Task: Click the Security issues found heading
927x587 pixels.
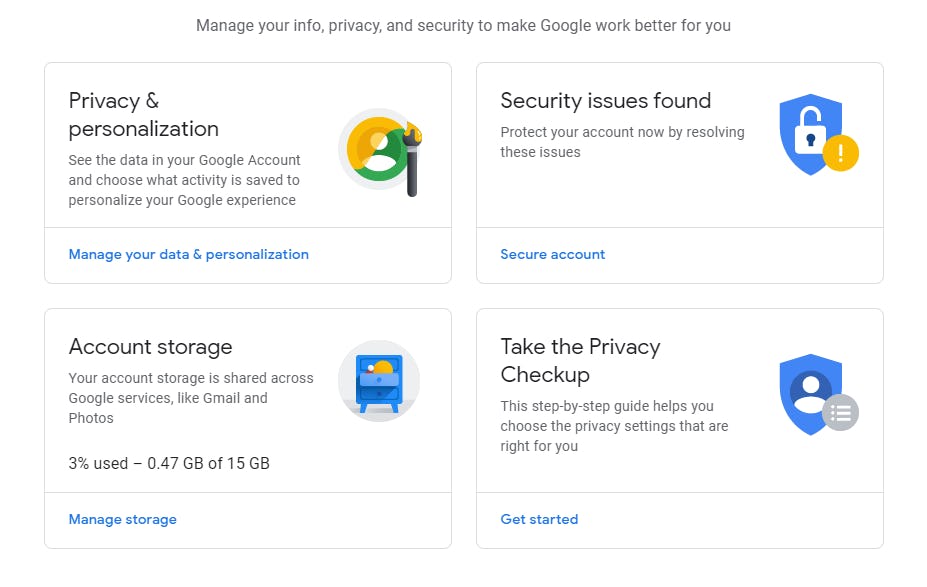Action: pyautogui.click(x=605, y=101)
